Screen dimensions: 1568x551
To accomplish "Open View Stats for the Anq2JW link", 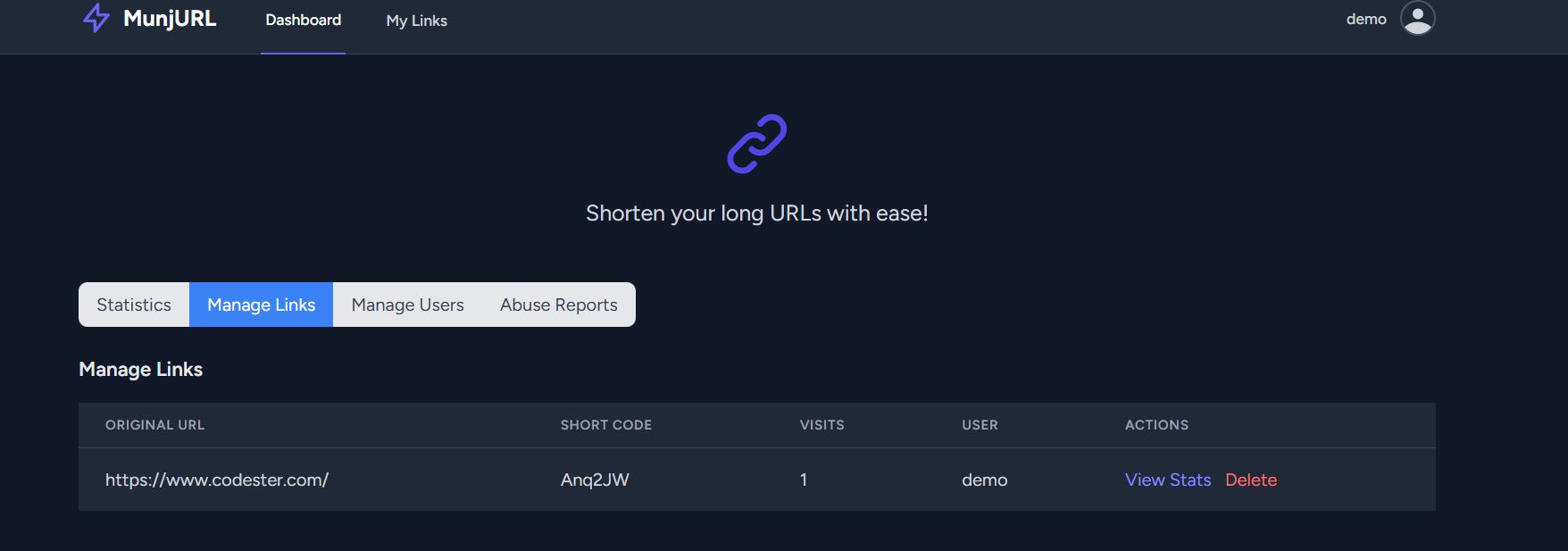I will [x=1167, y=480].
